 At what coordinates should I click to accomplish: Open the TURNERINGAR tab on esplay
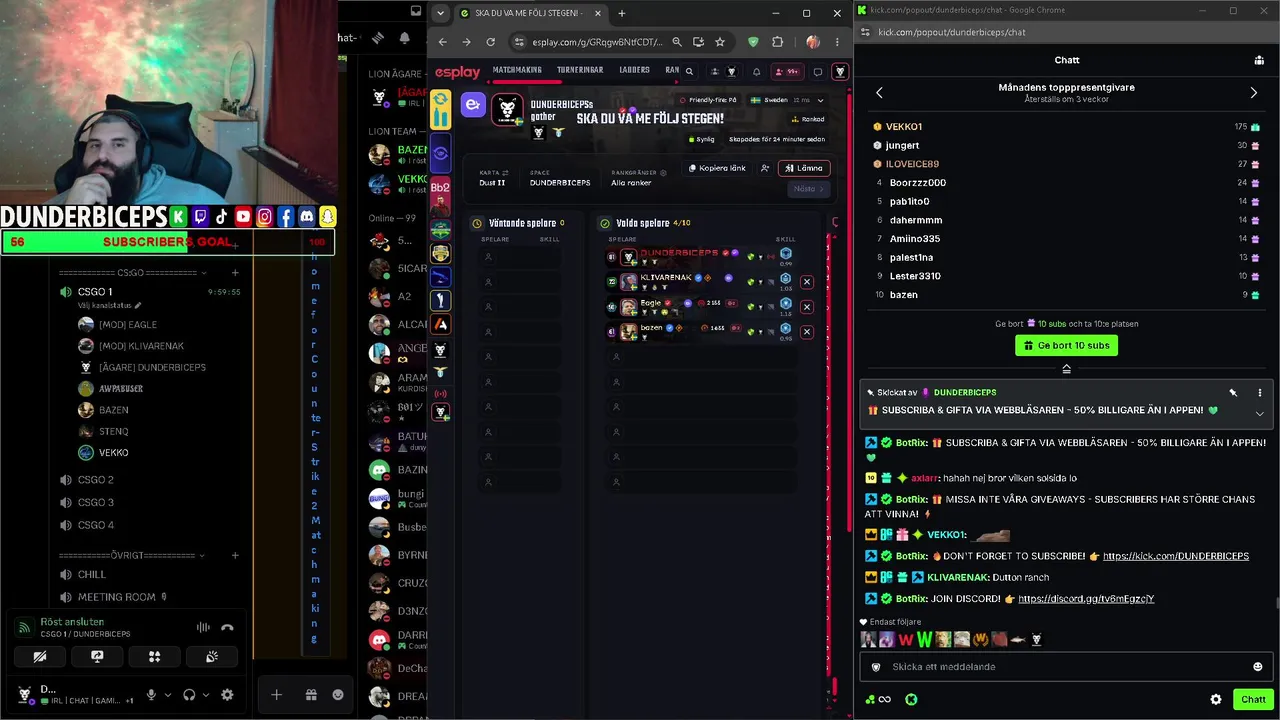580,70
